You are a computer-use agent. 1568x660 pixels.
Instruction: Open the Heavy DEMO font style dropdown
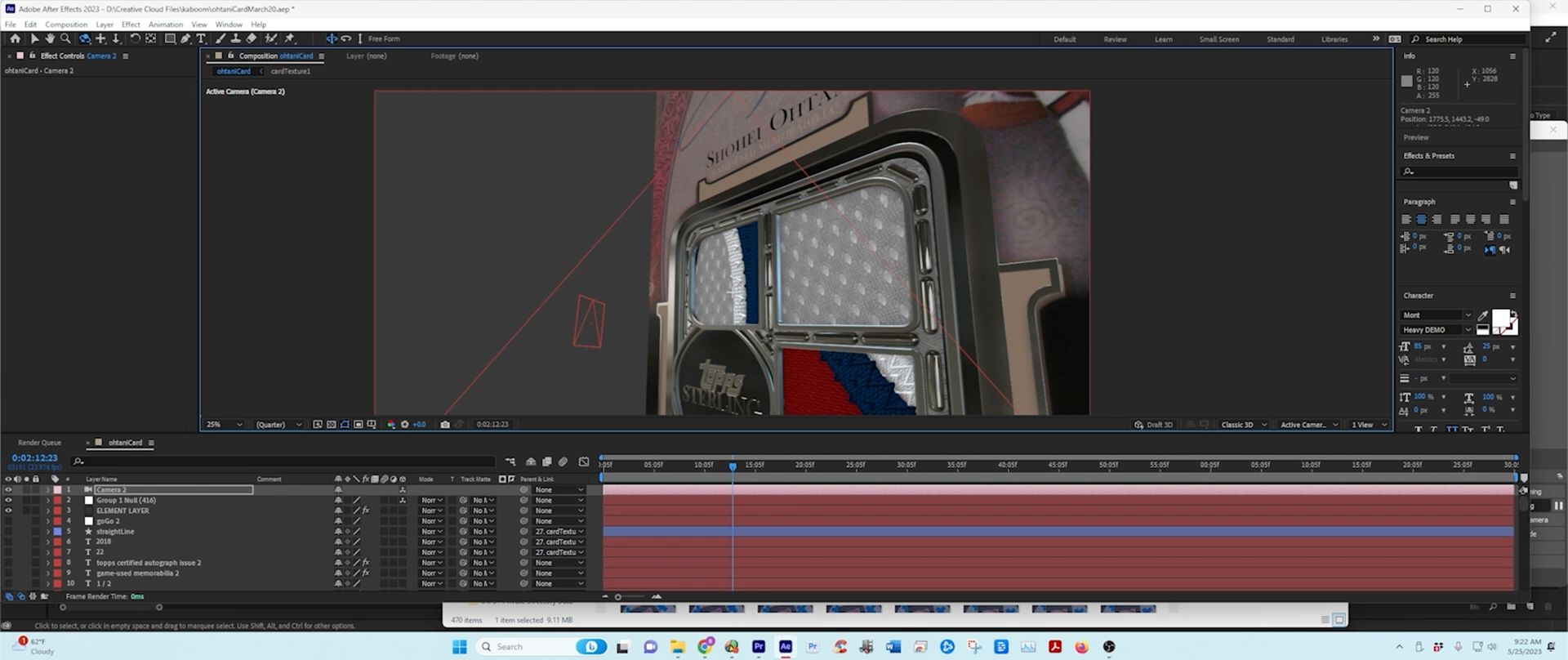(x=1437, y=330)
